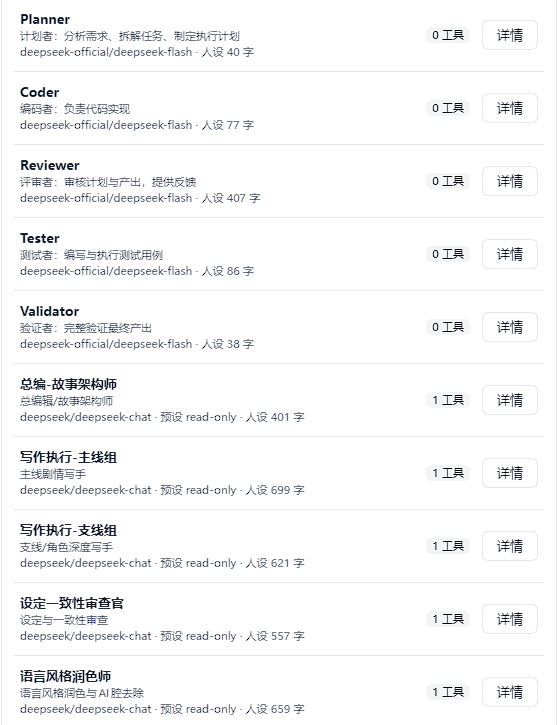
Task: Select the Validator agent title
Action: 49,311
